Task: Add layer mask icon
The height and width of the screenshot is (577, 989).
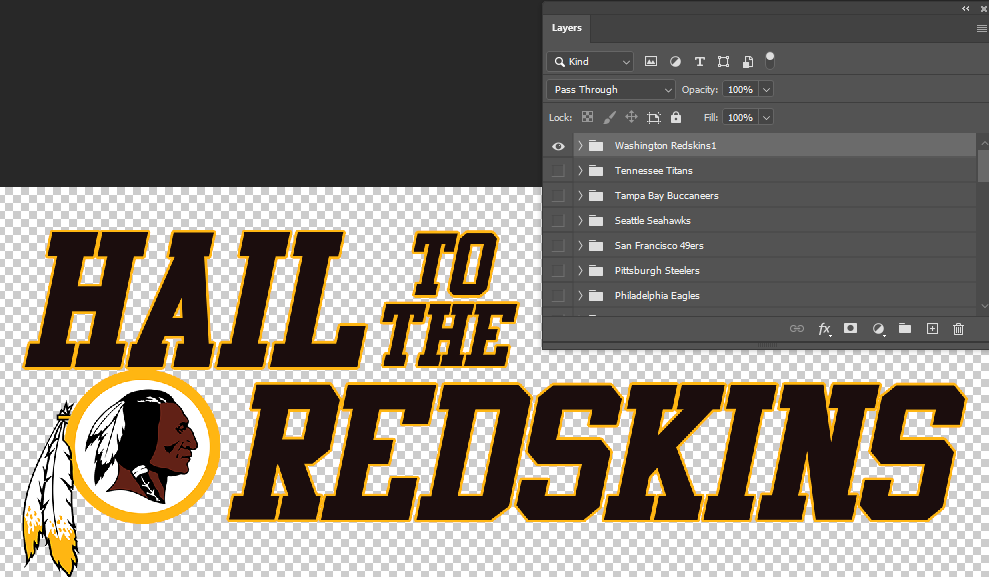Action: pyautogui.click(x=850, y=328)
